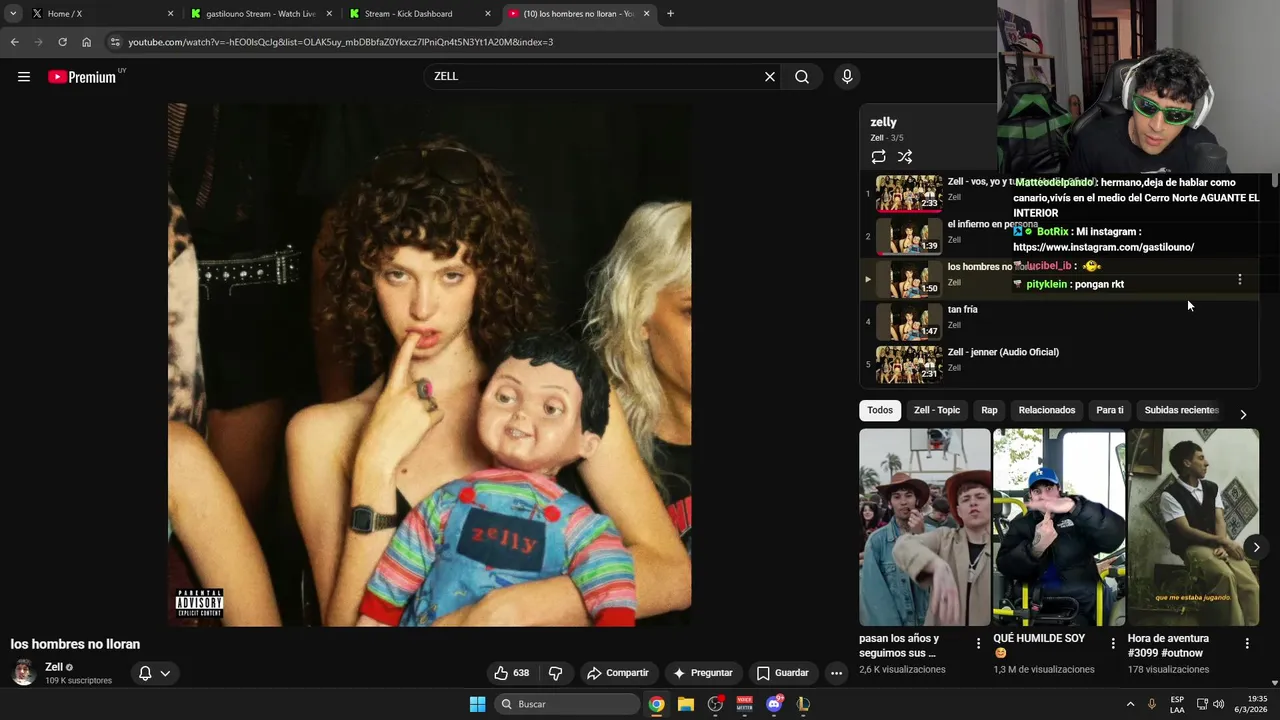The height and width of the screenshot is (720, 1280).
Task: Select the 'Relacionados' chip
Action: (1047, 410)
